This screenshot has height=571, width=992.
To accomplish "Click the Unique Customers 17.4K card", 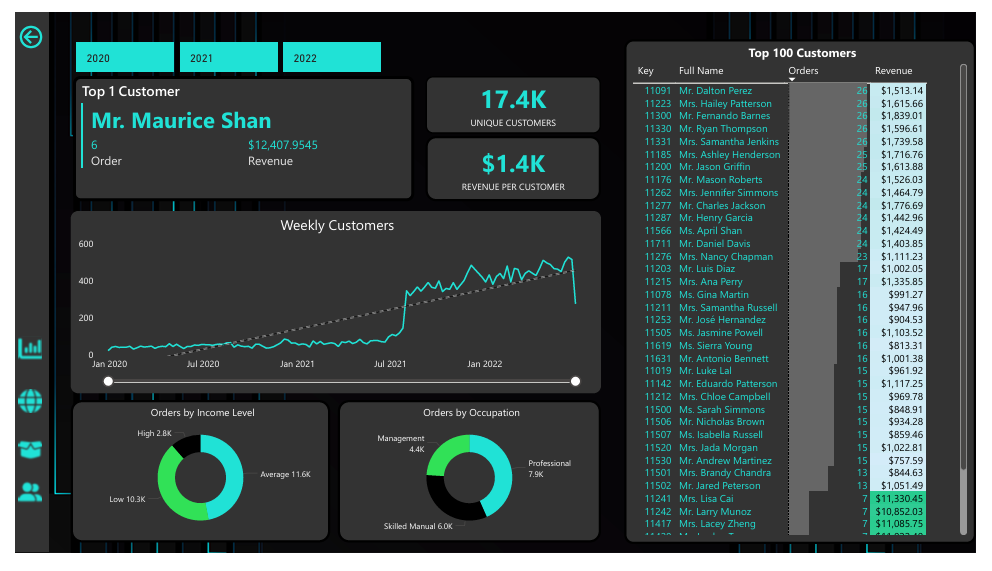I will pos(512,106).
